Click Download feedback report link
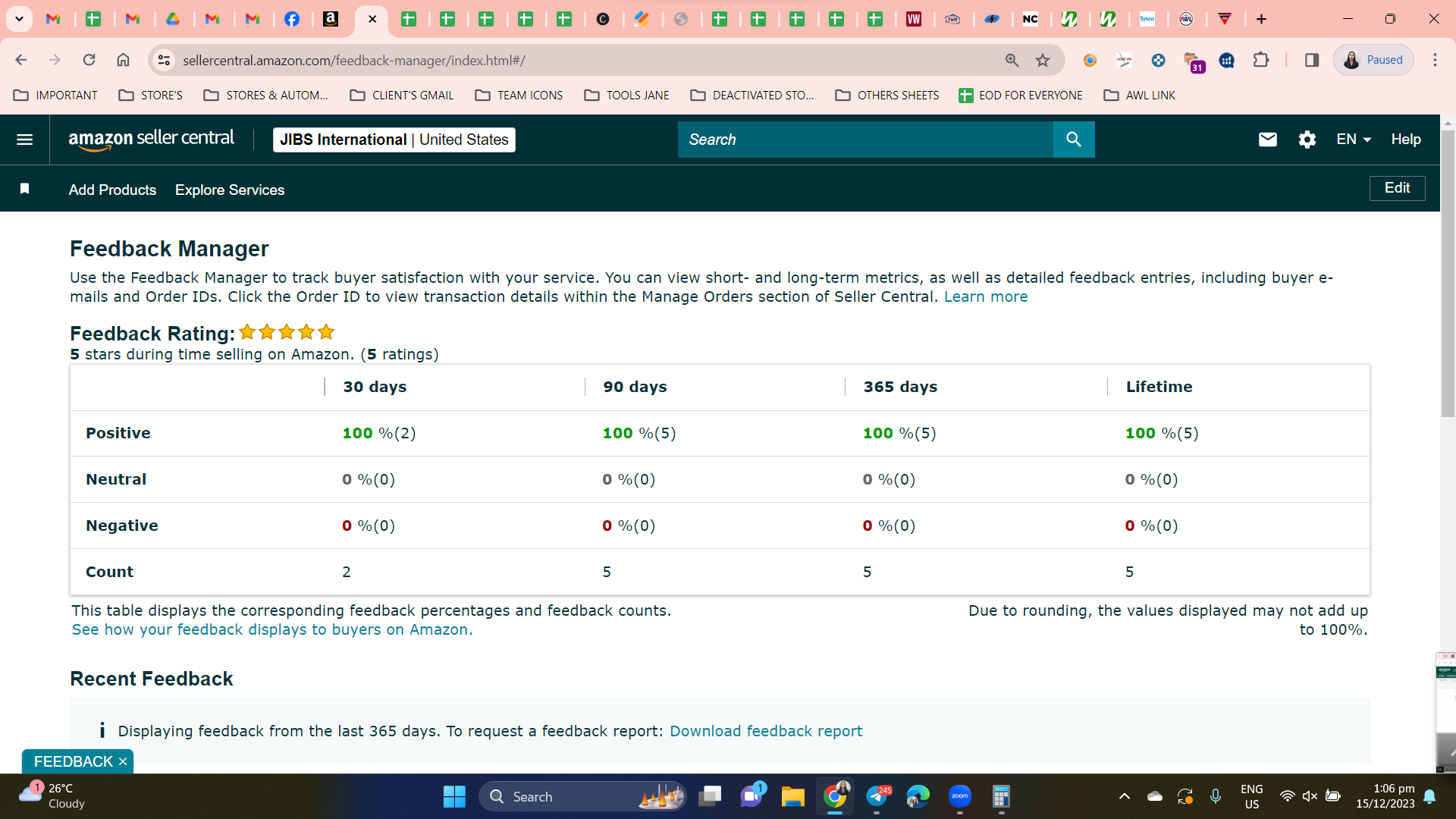The height and width of the screenshot is (819, 1456). pyautogui.click(x=766, y=731)
